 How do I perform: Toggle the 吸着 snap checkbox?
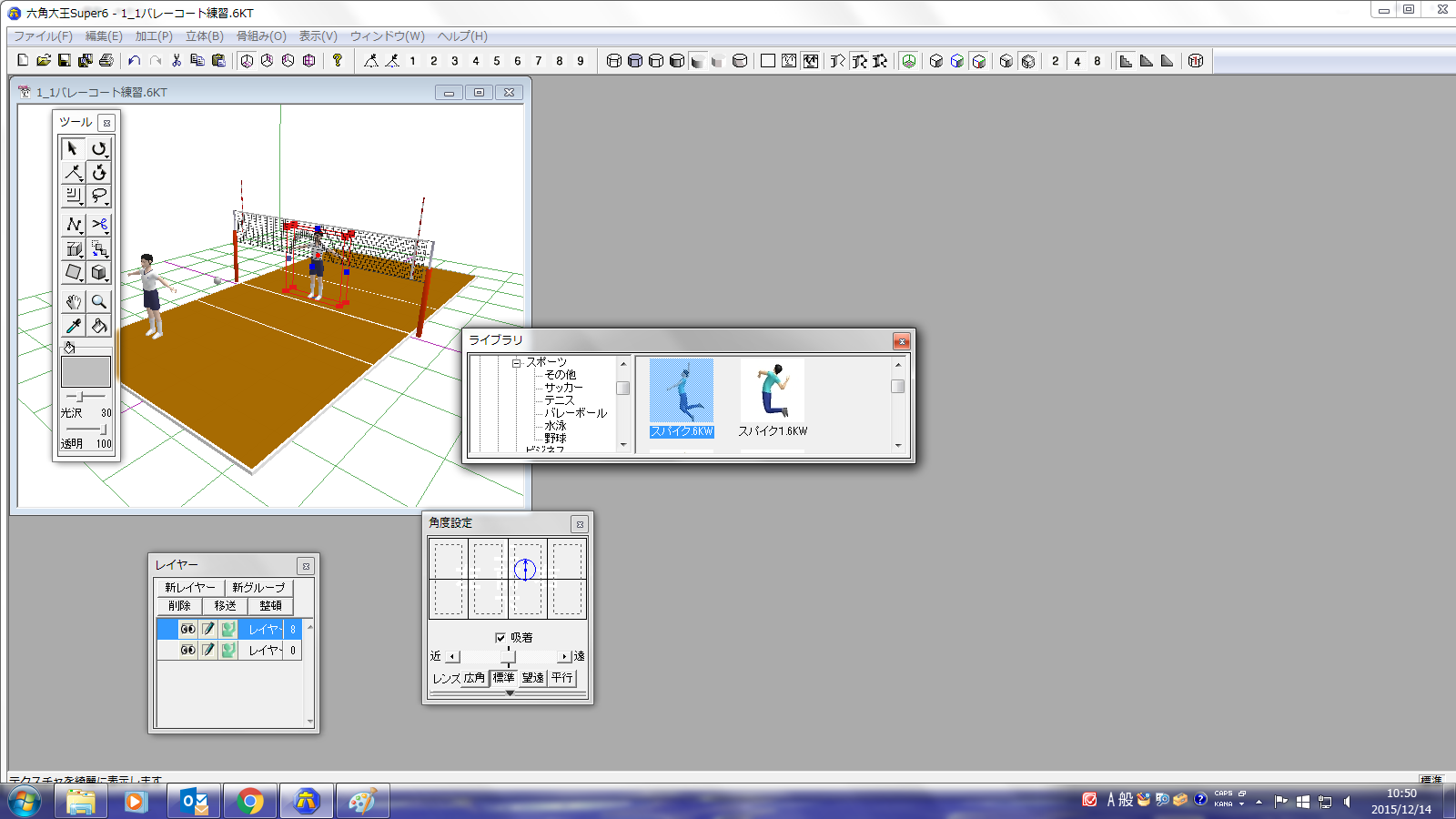[x=500, y=638]
